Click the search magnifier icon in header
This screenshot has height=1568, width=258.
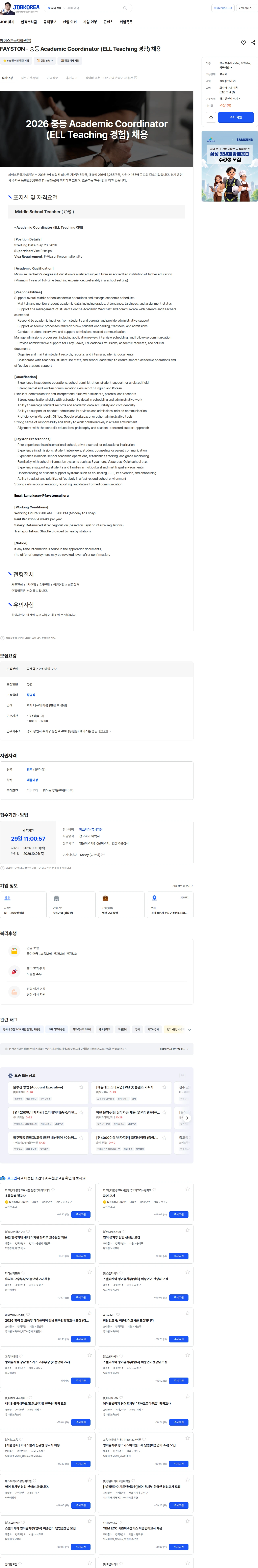[x=125, y=8]
